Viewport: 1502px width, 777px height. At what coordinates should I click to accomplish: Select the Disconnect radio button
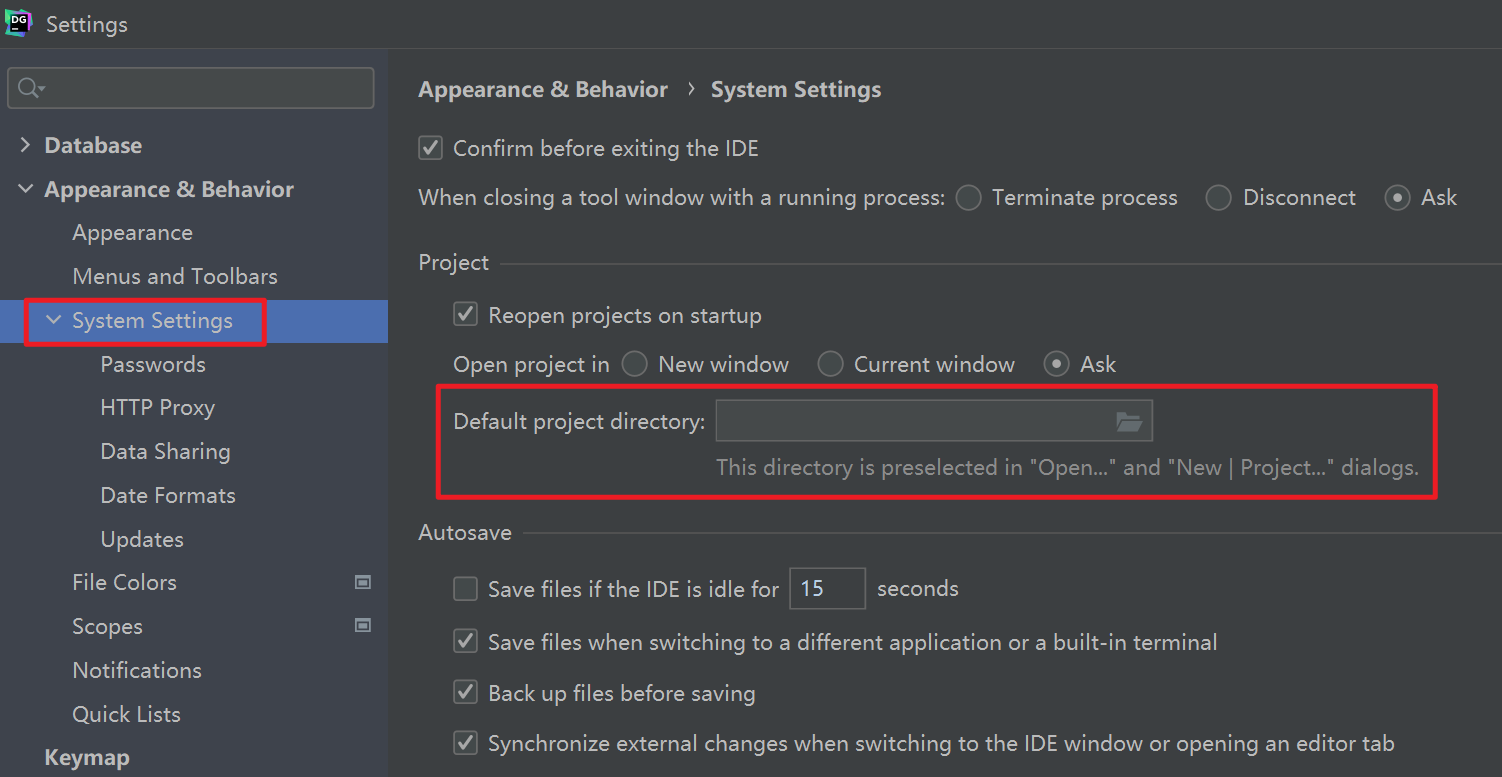(1218, 198)
